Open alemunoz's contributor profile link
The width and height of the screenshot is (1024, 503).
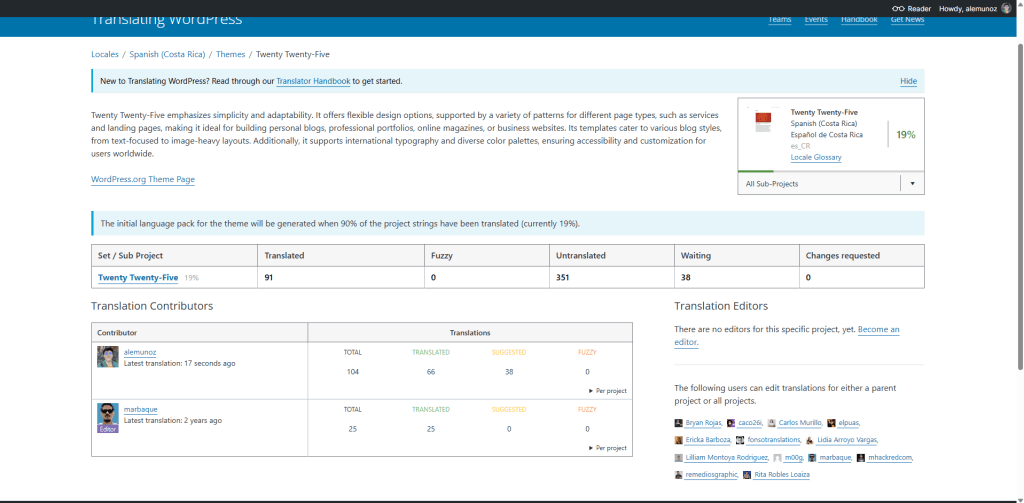coord(140,353)
